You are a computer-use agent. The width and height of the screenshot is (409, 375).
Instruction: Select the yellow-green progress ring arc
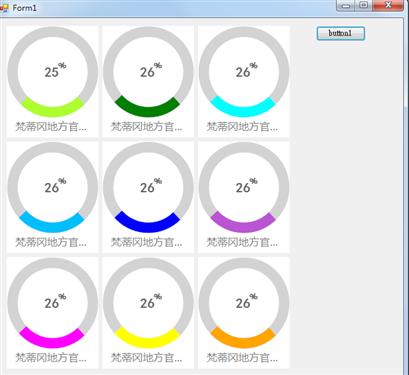[x=52, y=109]
